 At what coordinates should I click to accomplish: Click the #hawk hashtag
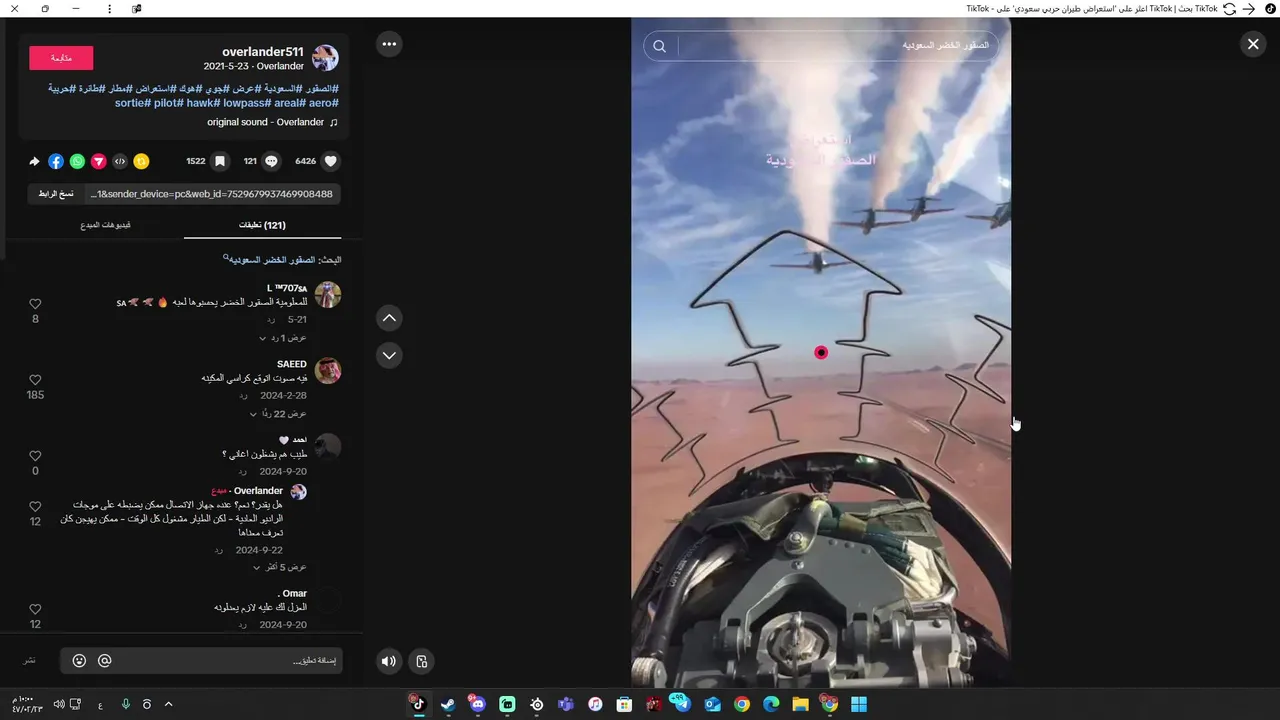(x=203, y=103)
